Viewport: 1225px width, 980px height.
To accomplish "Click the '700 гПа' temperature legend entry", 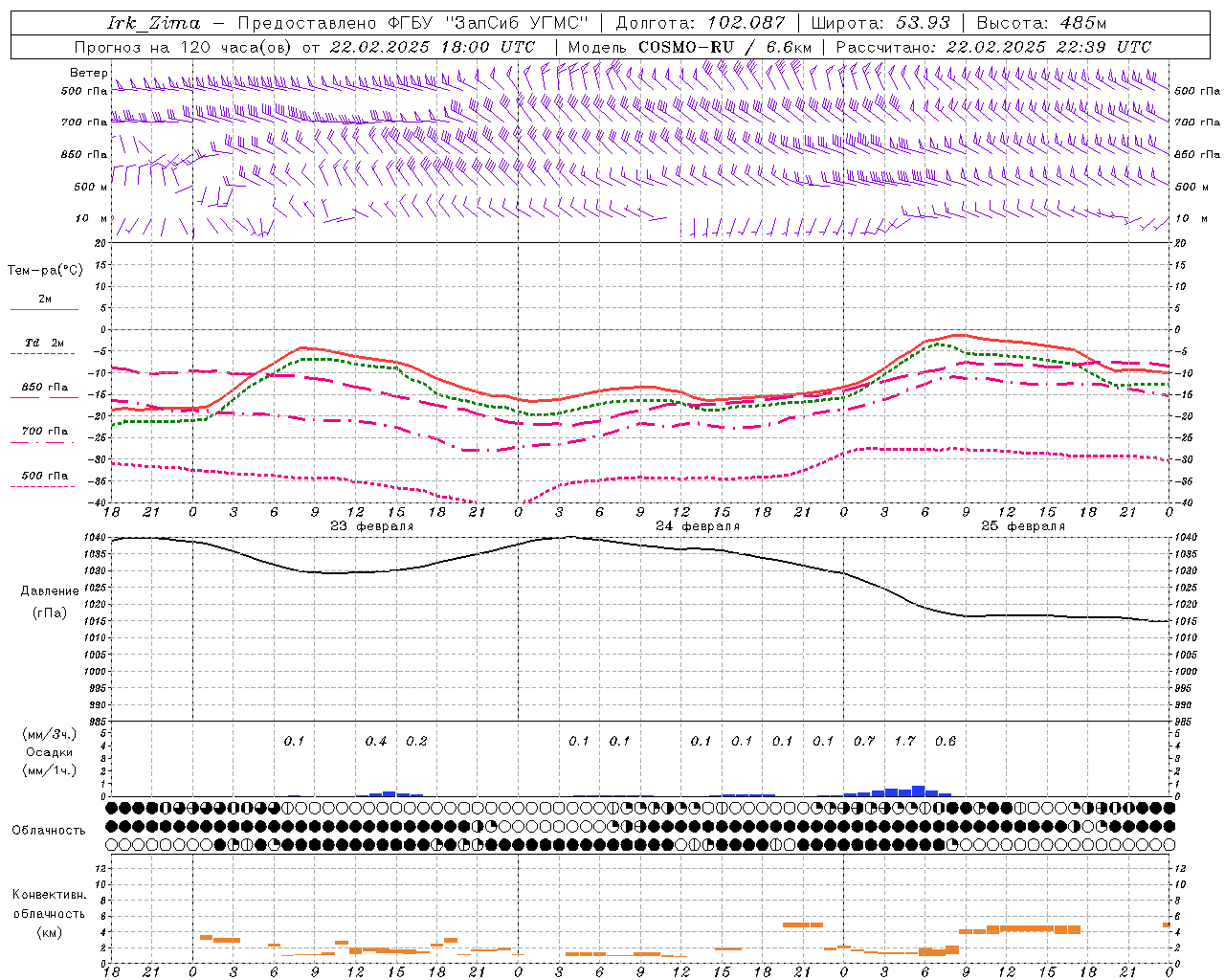I will (45, 431).
